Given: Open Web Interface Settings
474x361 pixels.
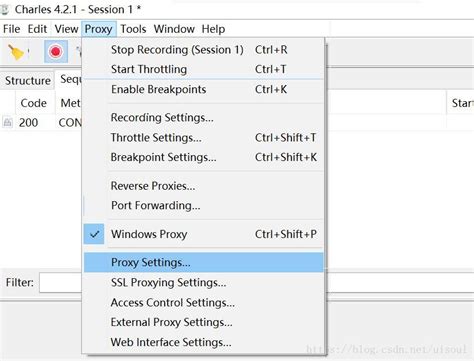Looking at the screenshot, I should pyautogui.click(x=204, y=342).
